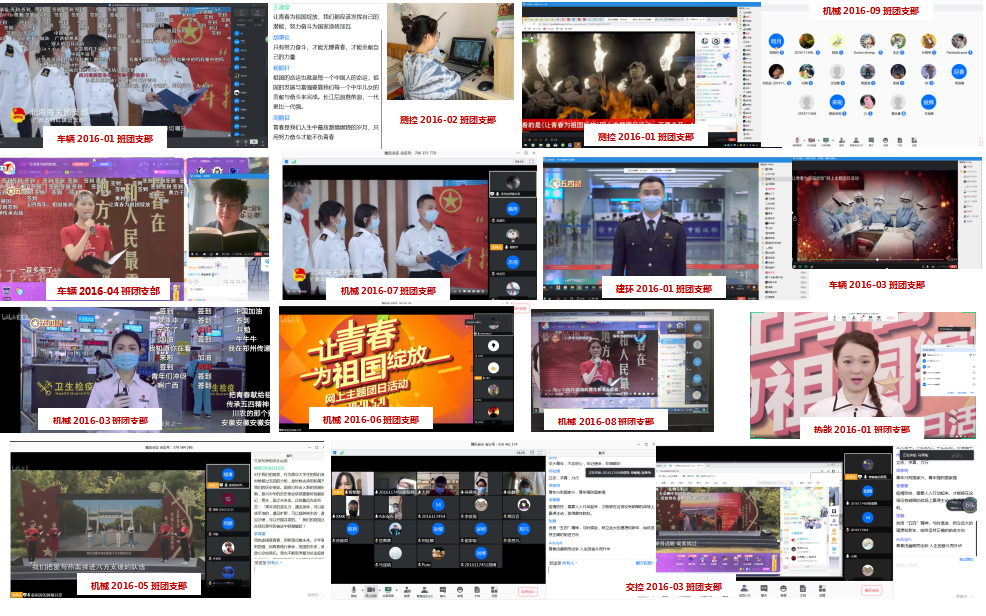The height and width of the screenshot is (616, 986).
Task: Toggle microphone in 机械 2016-09 meeting toolbar
Action: tap(797, 140)
